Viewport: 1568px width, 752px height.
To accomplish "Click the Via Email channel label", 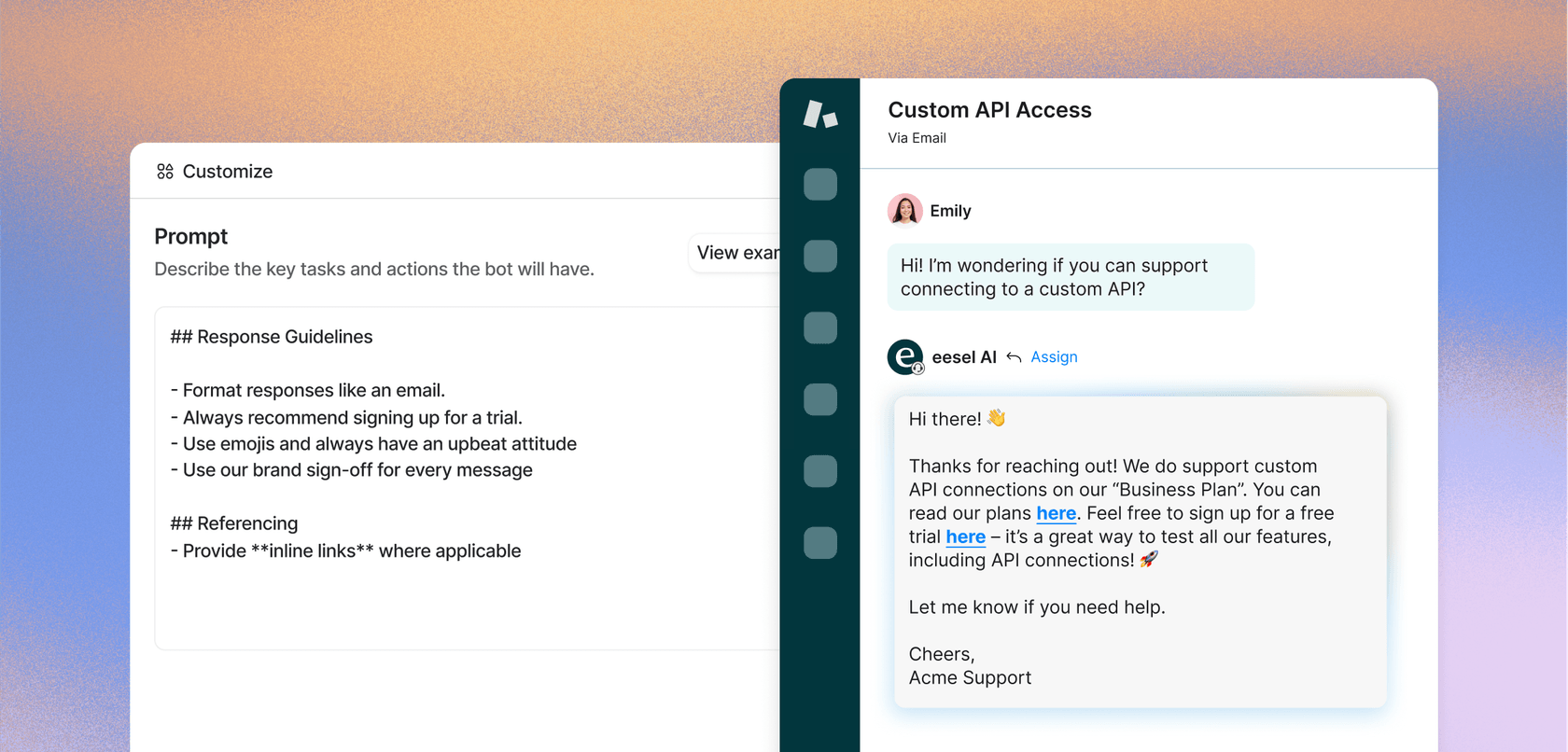I will [917, 138].
